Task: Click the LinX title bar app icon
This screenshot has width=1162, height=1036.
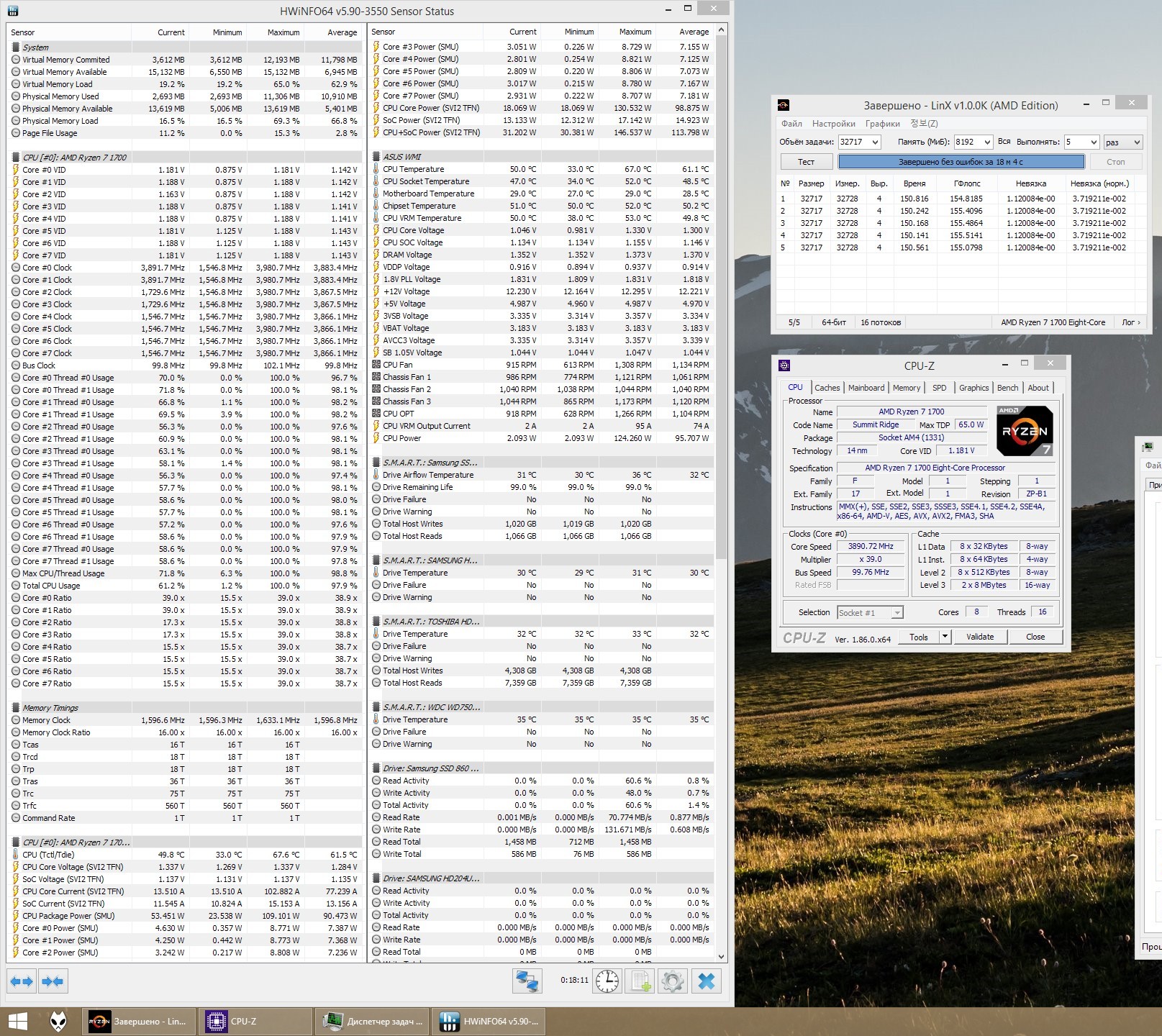Action: (784, 105)
